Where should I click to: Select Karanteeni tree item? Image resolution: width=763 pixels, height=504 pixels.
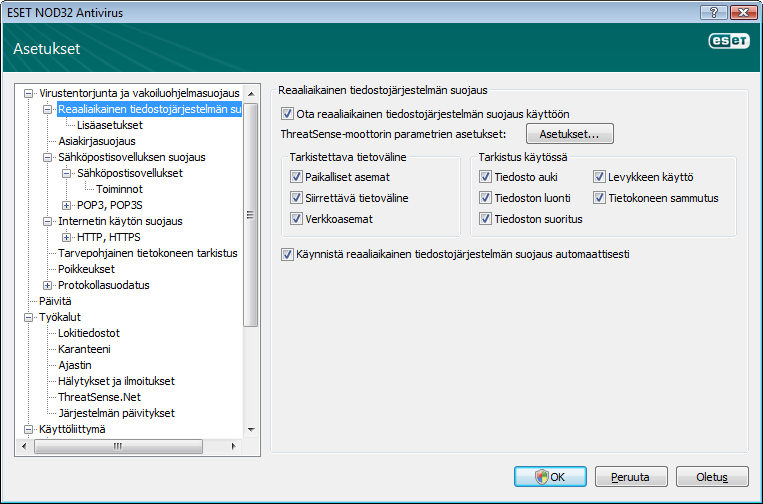coord(84,349)
